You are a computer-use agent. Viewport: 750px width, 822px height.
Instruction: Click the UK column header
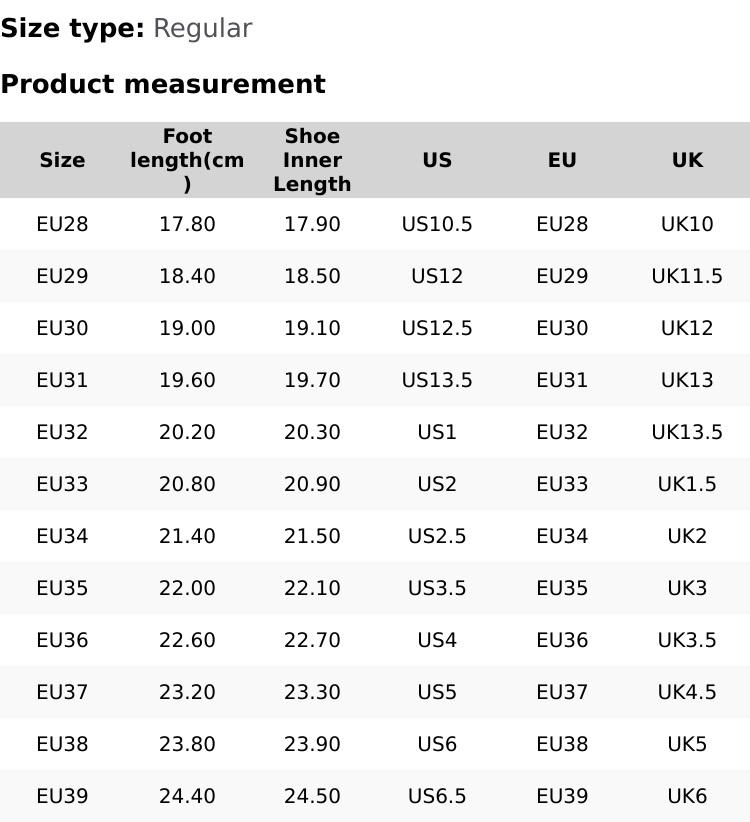pos(687,160)
